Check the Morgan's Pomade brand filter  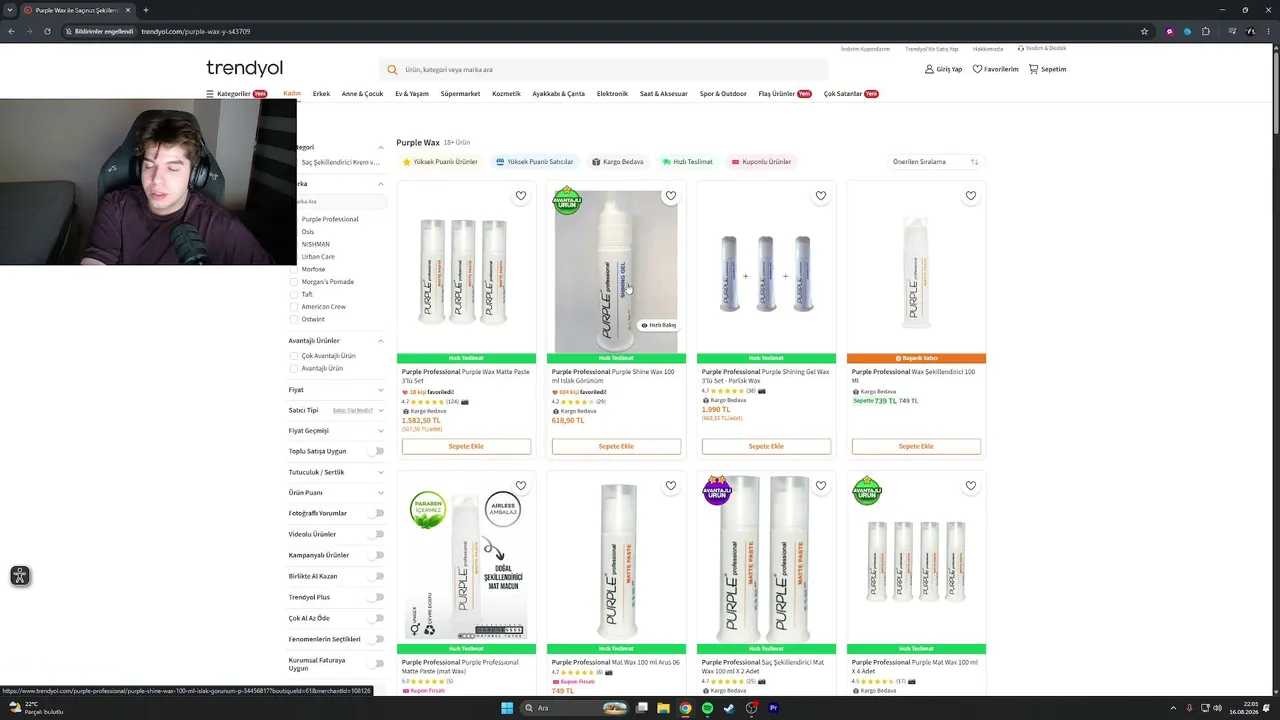pyautogui.click(x=294, y=282)
